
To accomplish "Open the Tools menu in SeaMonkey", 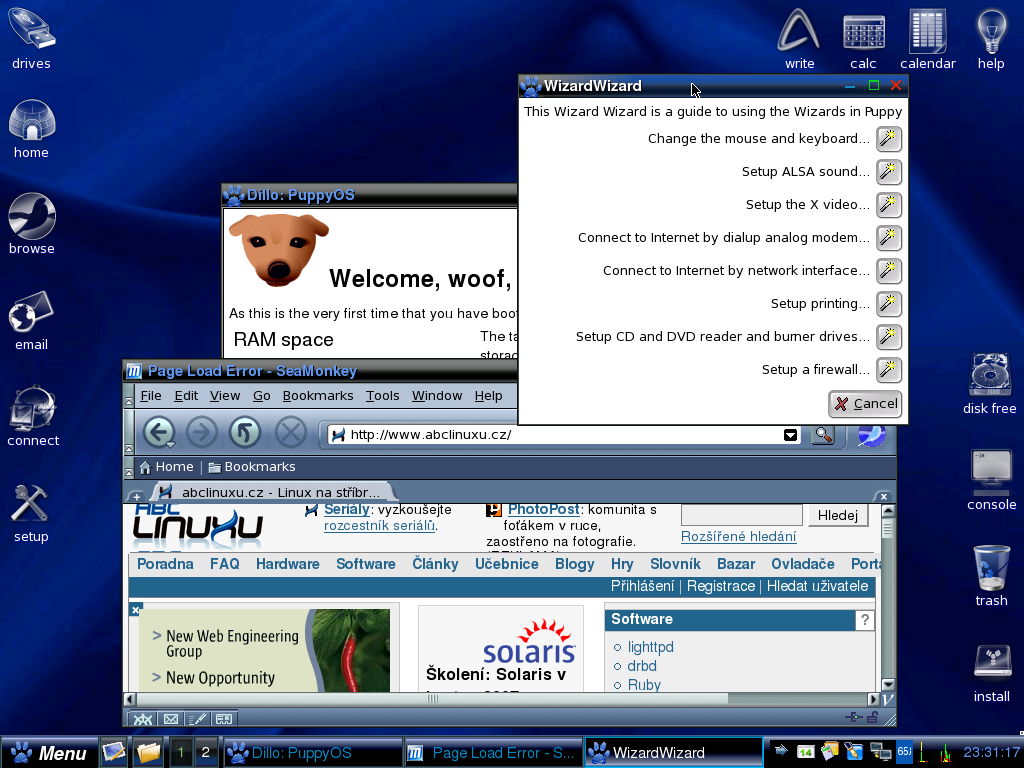I will pyautogui.click(x=383, y=396).
